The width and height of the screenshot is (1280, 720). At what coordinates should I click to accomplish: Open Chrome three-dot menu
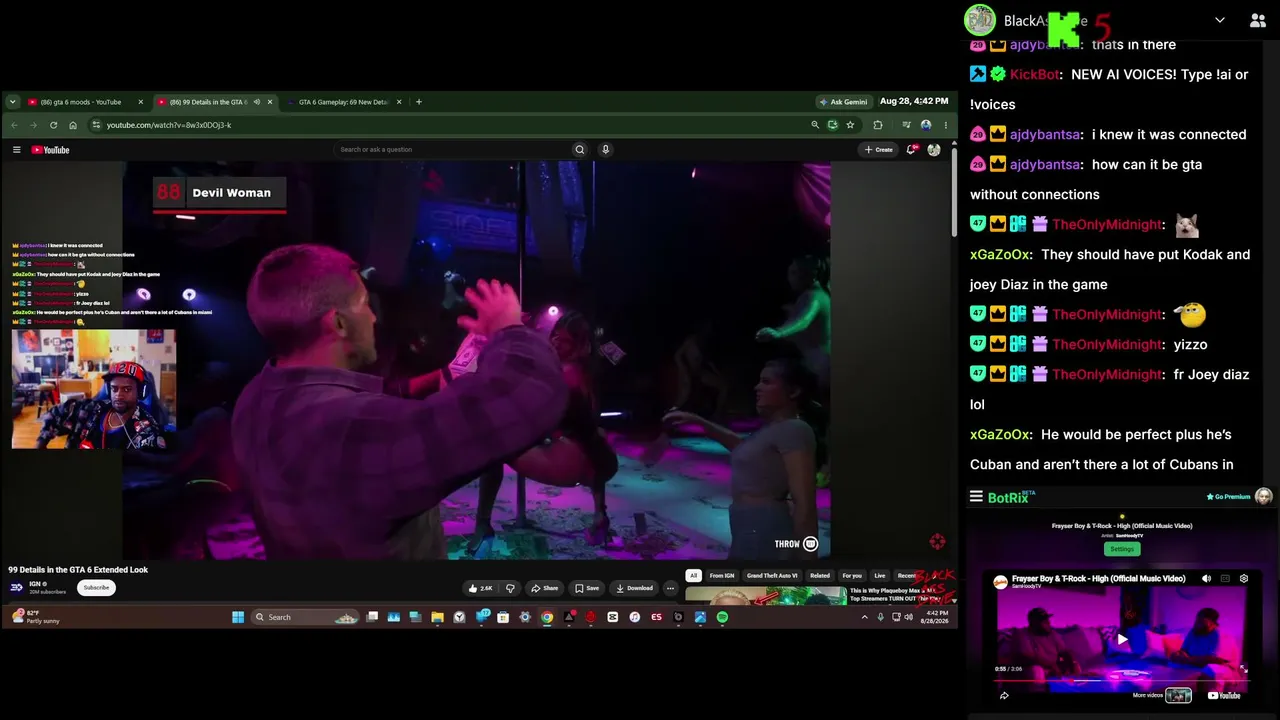(x=946, y=125)
